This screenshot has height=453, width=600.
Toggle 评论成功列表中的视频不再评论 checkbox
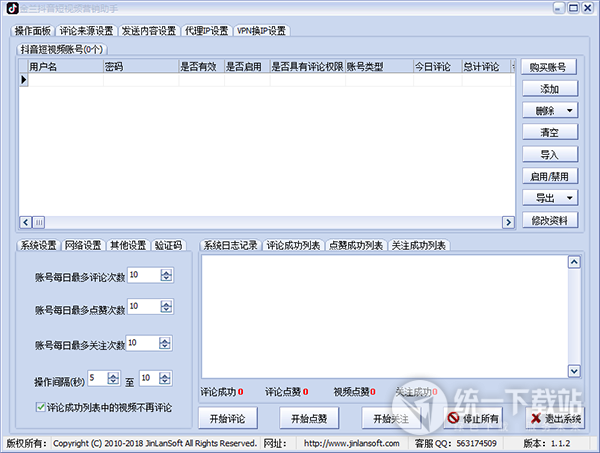pos(40,407)
